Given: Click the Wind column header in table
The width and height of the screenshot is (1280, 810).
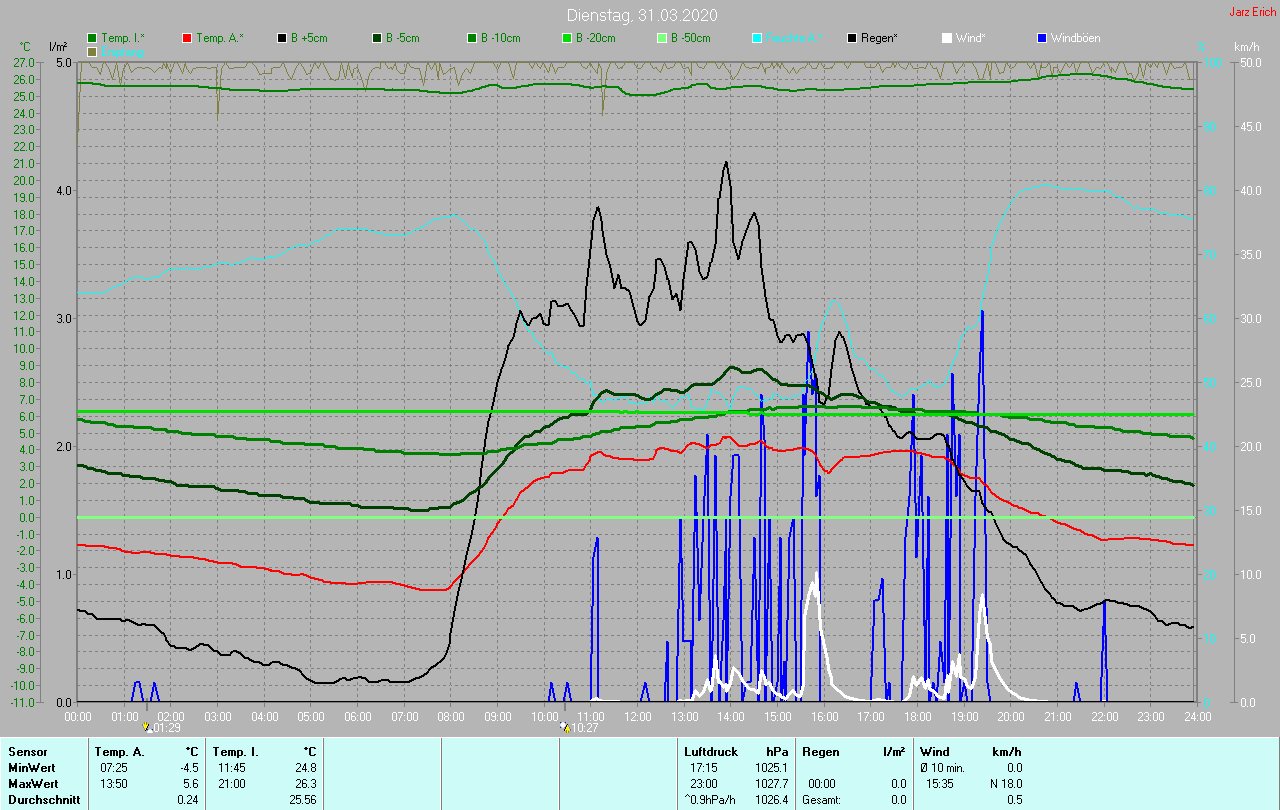Looking at the screenshot, I should (934, 751).
